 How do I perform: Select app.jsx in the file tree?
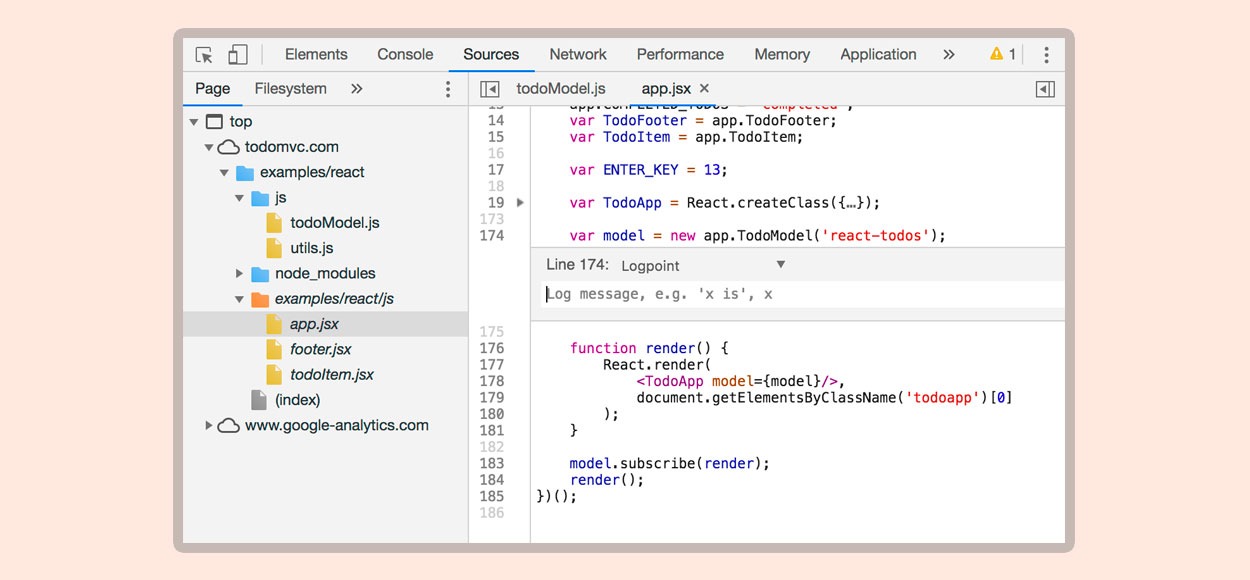tap(315, 324)
